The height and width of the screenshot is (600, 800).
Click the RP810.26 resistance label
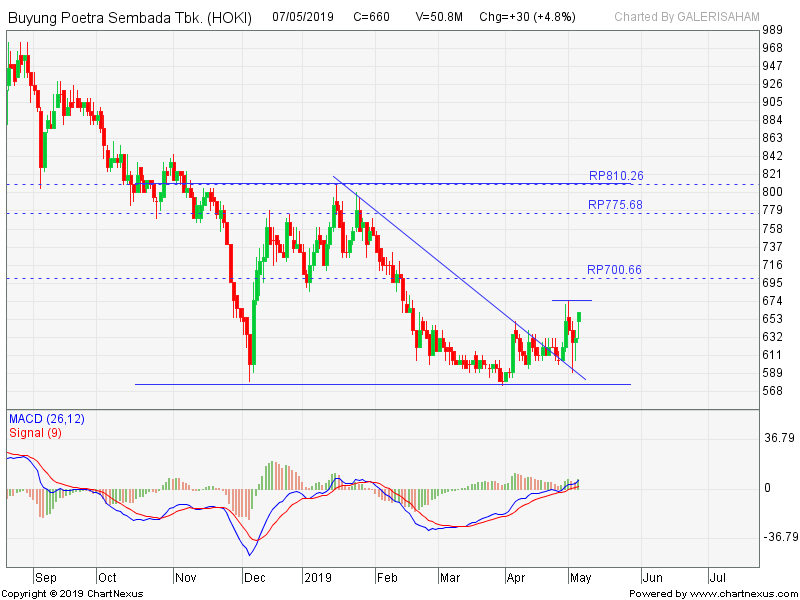tap(616, 176)
